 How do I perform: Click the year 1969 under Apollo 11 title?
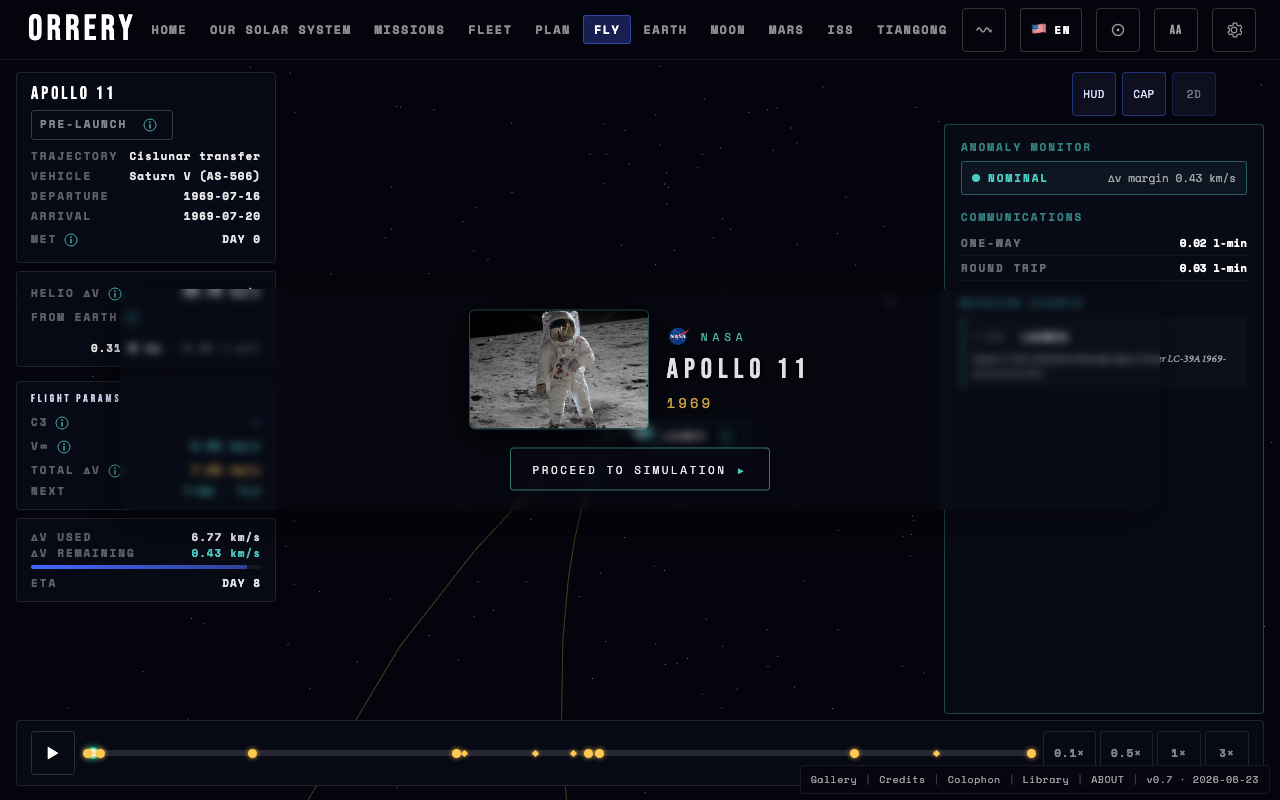click(689, 404)
